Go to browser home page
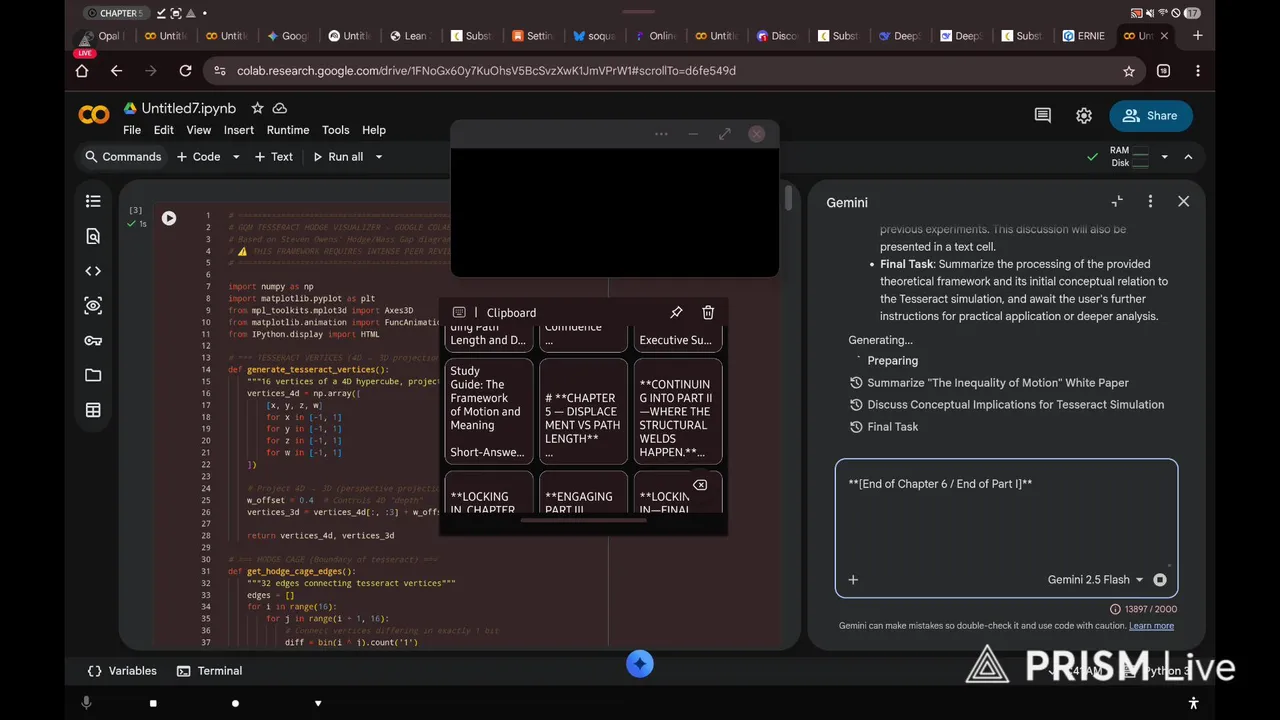 point(82,71)
